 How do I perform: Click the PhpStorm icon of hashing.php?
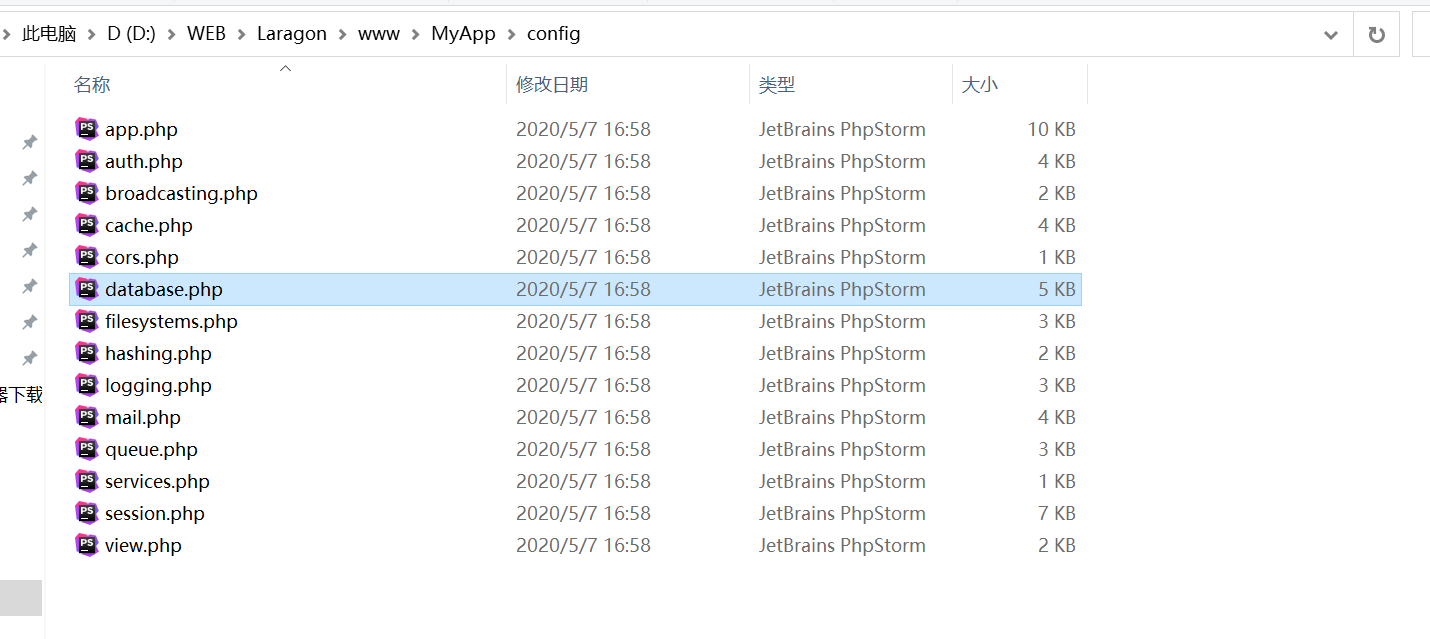click(87, 352)
